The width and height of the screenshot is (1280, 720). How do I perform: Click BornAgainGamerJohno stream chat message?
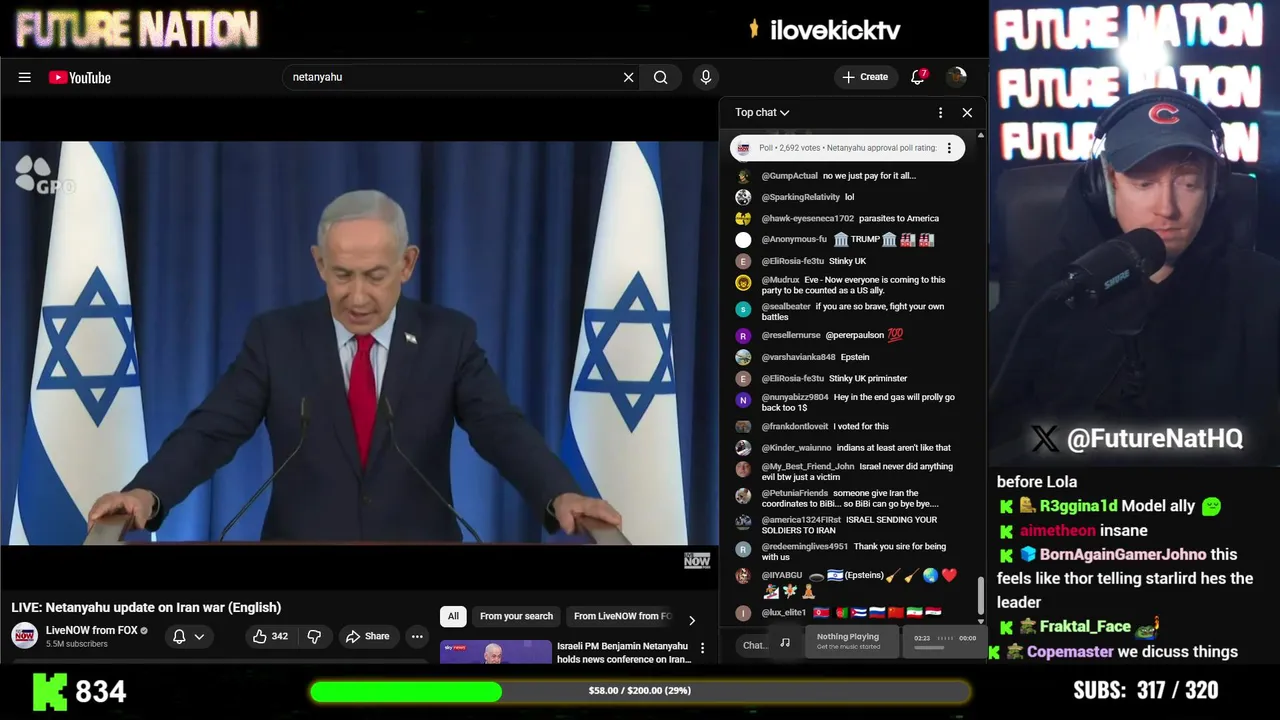point(1126,578)
